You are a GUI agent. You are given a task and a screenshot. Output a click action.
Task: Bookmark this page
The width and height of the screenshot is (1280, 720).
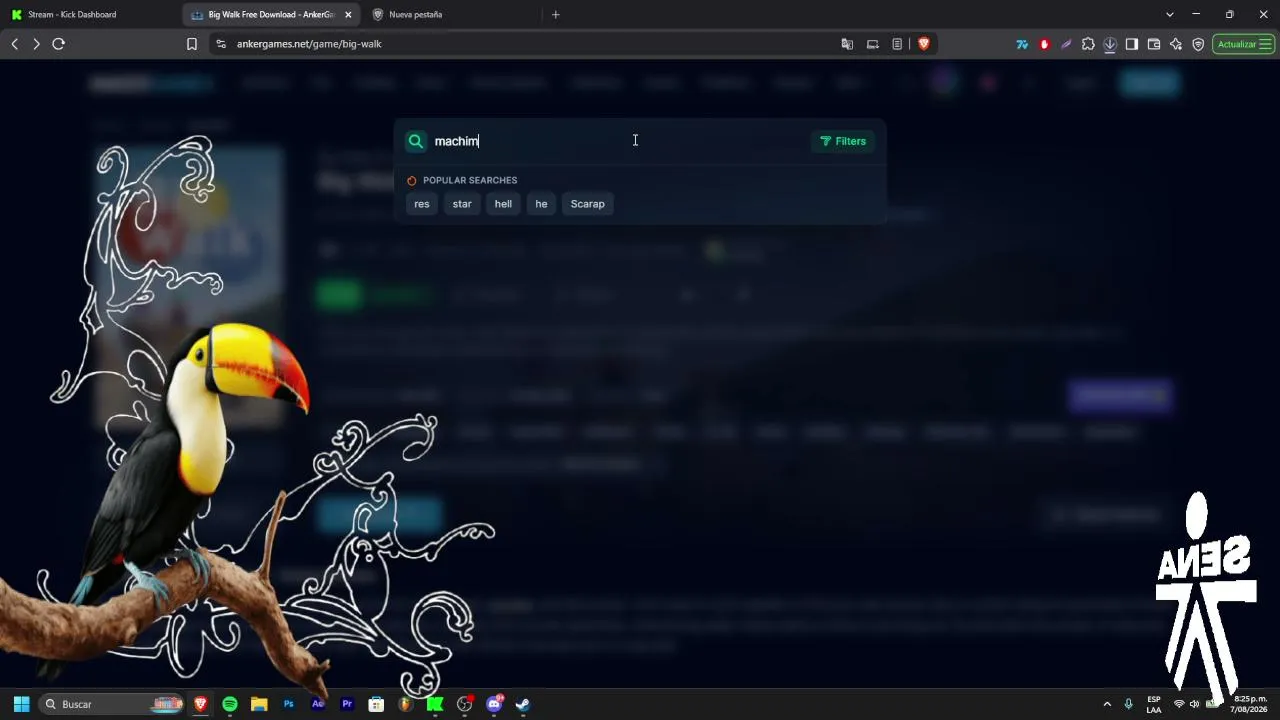pyautogui.click(x=192, y=44)
